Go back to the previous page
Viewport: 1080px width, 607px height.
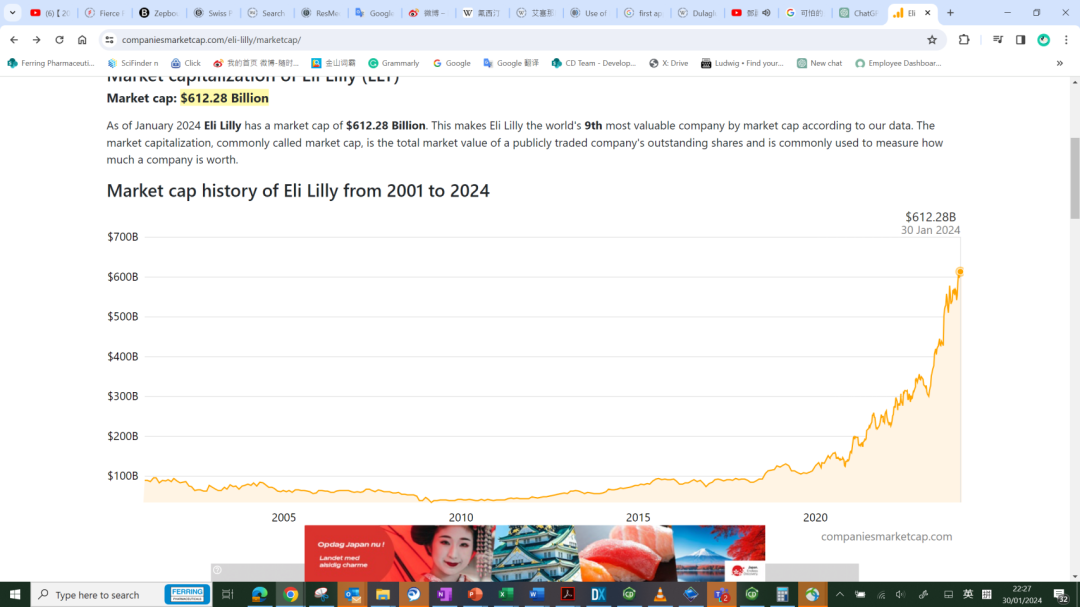click(14, 40)
